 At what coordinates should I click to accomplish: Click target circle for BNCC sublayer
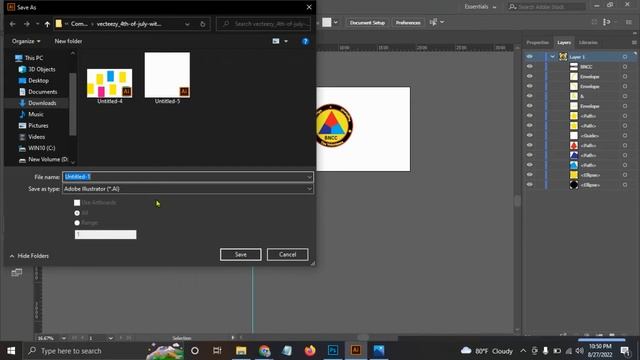pos(625,67)
